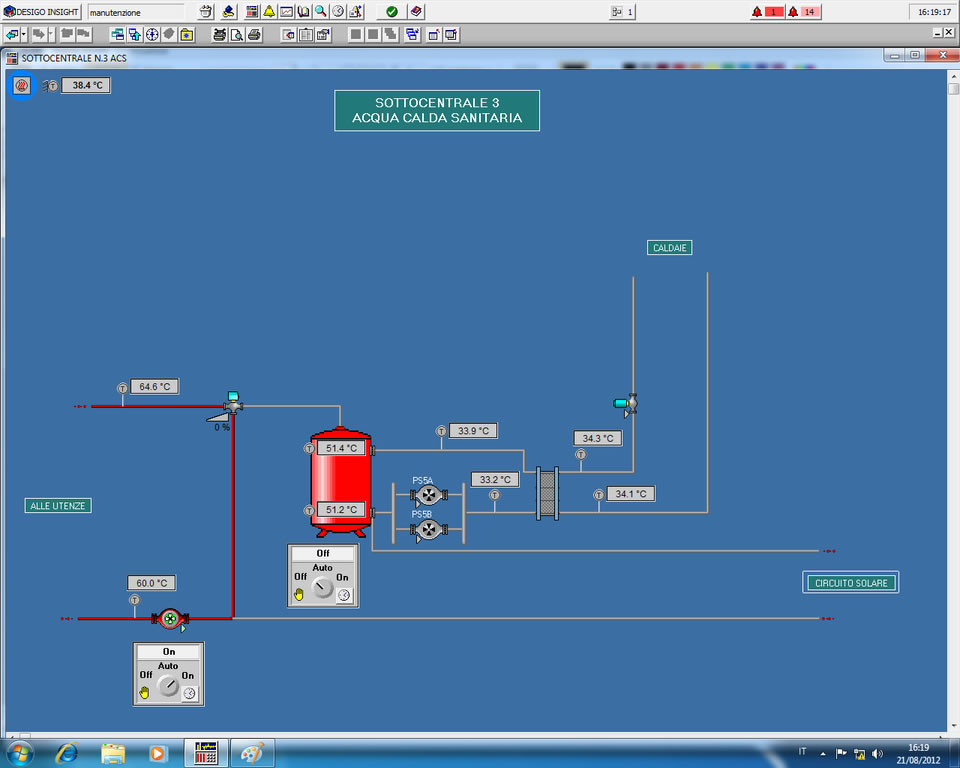Go to the ALLE UTENZE page
The image size is (960, 768).
tap(58, 505)
